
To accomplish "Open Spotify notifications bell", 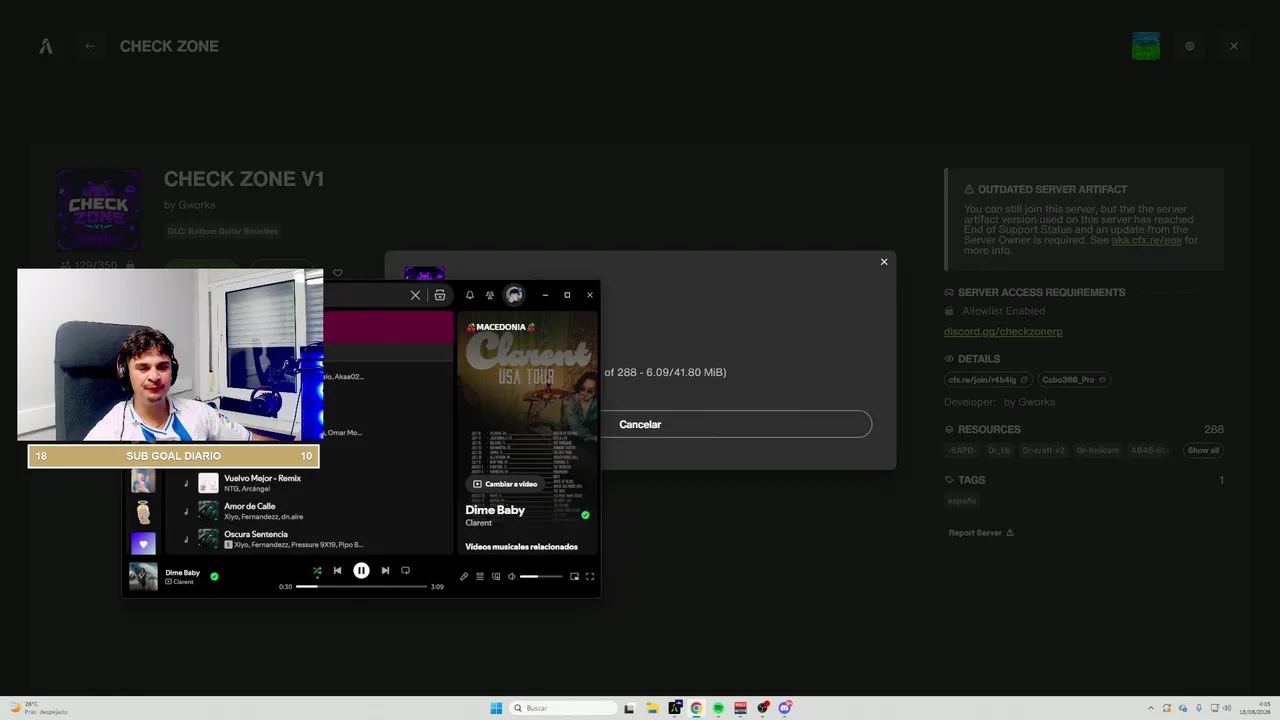I will point(470,295).
